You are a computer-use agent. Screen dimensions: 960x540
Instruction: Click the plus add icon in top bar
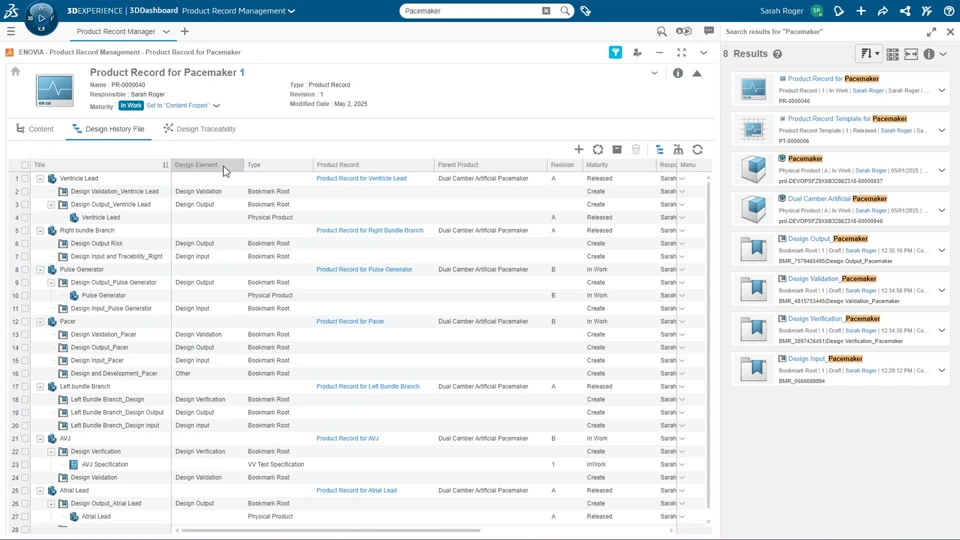point(861,10)
